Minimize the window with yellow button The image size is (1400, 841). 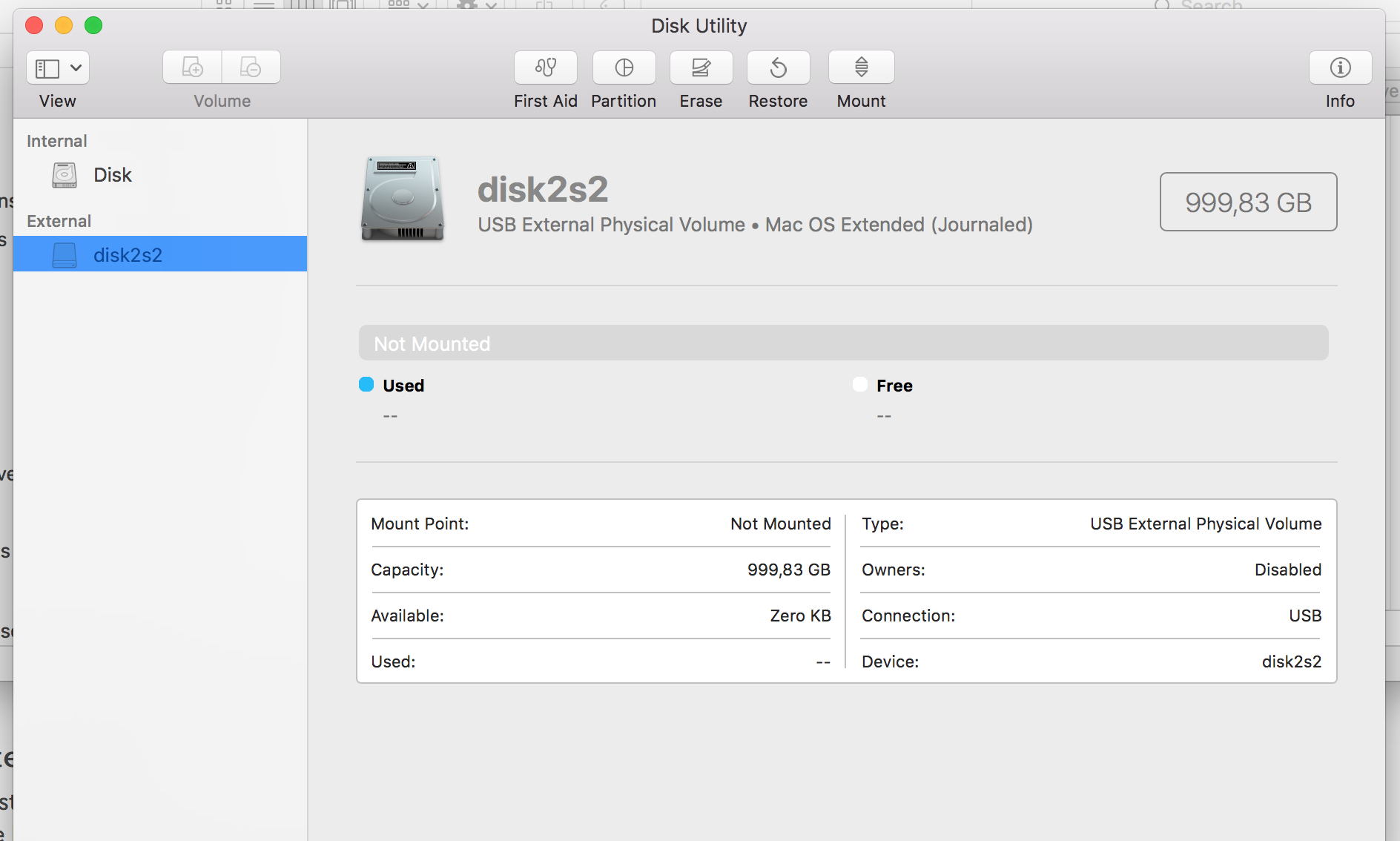tap(64, 25)
